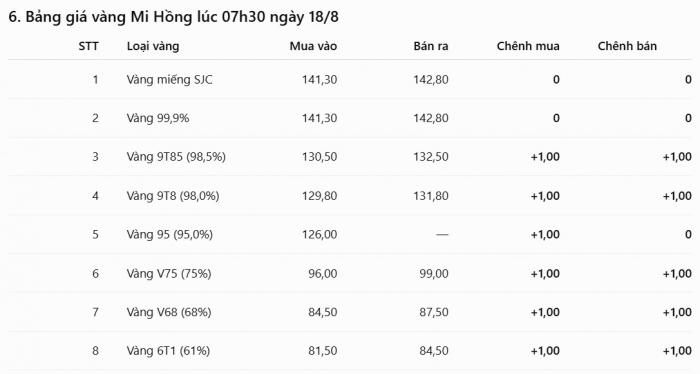Click the 129,80 buy price value

[x=320, y=196]
